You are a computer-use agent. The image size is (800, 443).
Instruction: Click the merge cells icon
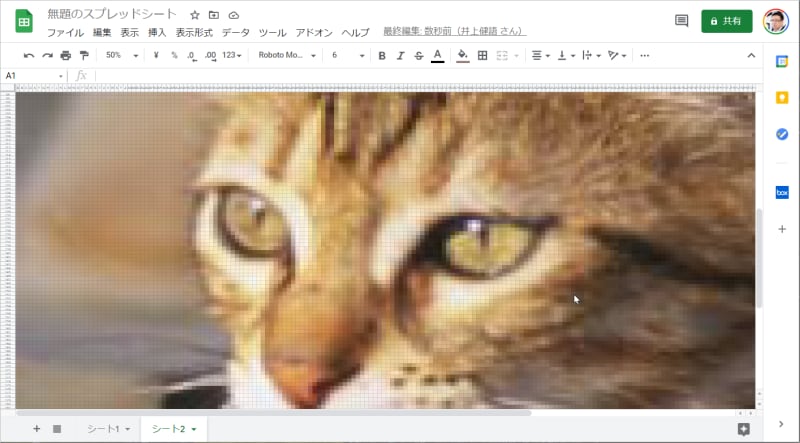502,56
